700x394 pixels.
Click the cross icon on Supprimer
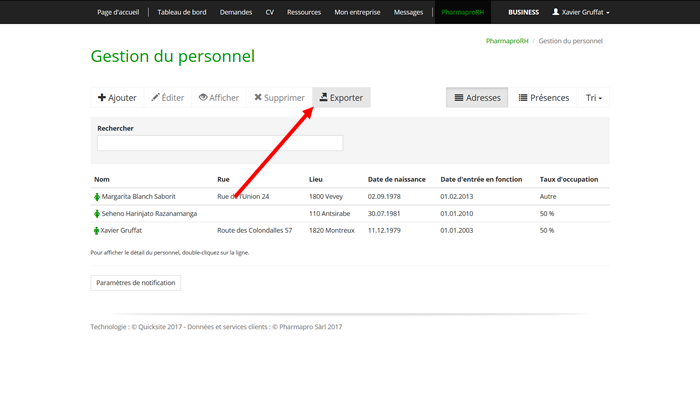258,97
